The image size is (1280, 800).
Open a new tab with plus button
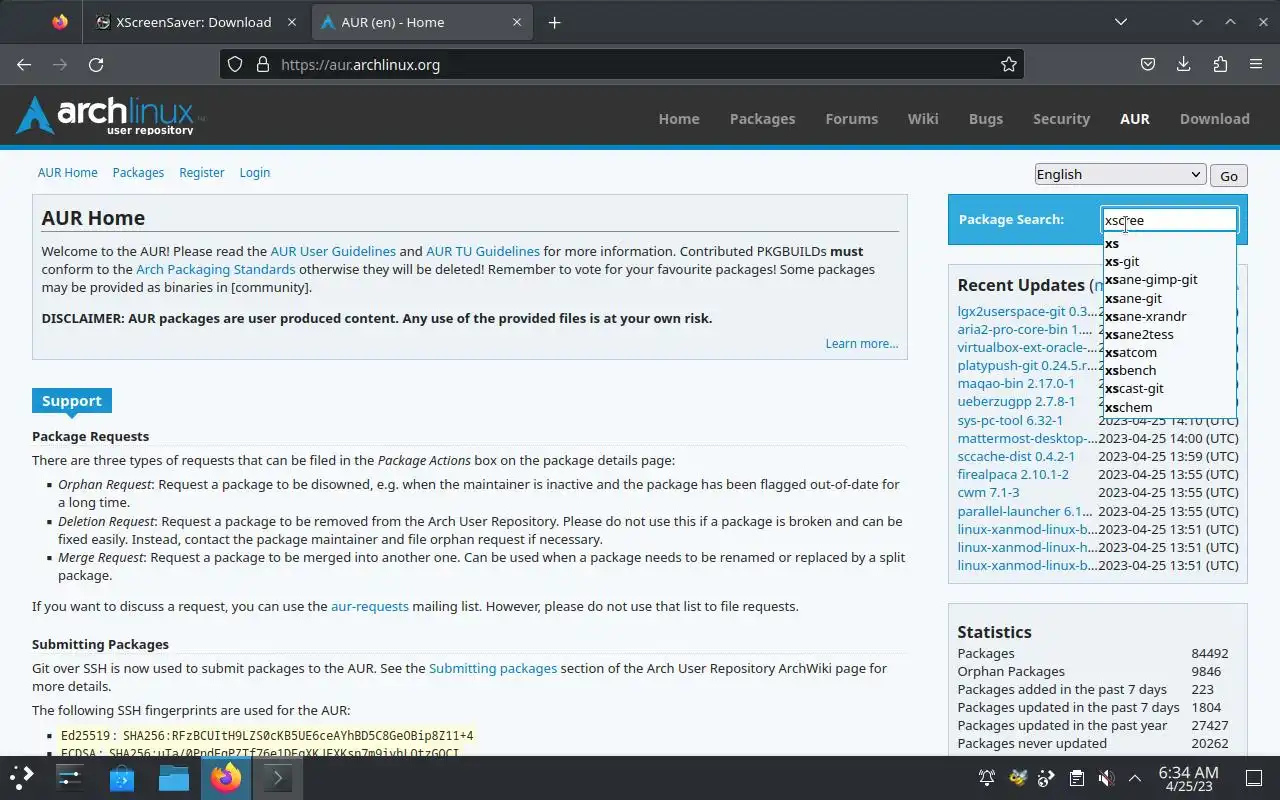click(x=554, y=22)
